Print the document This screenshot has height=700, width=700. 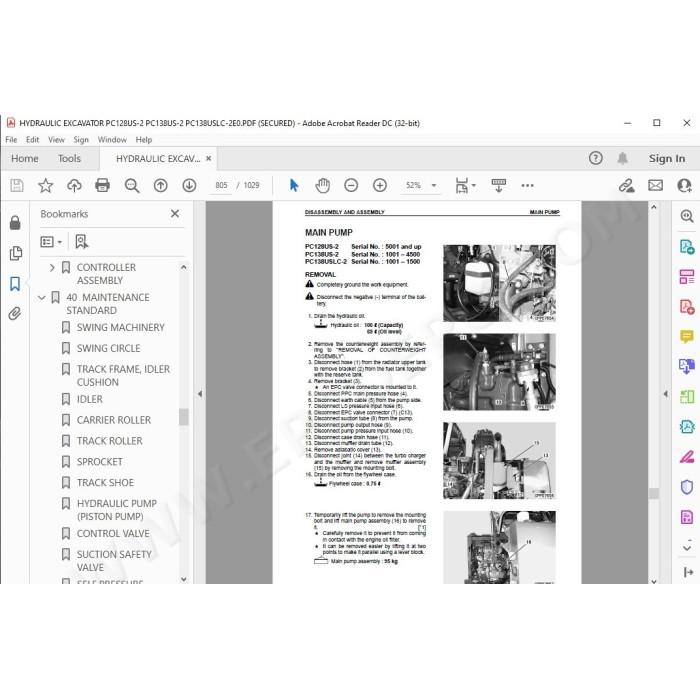[103, 185]
